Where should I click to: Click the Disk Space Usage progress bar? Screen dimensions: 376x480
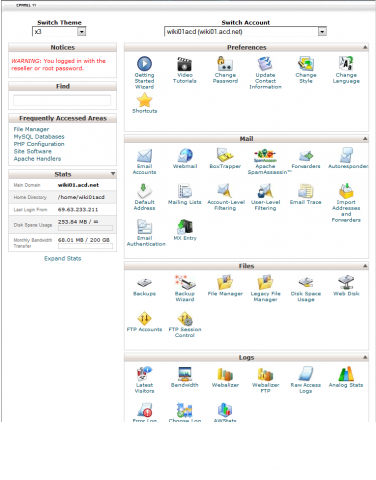click(x=85, y=228)
